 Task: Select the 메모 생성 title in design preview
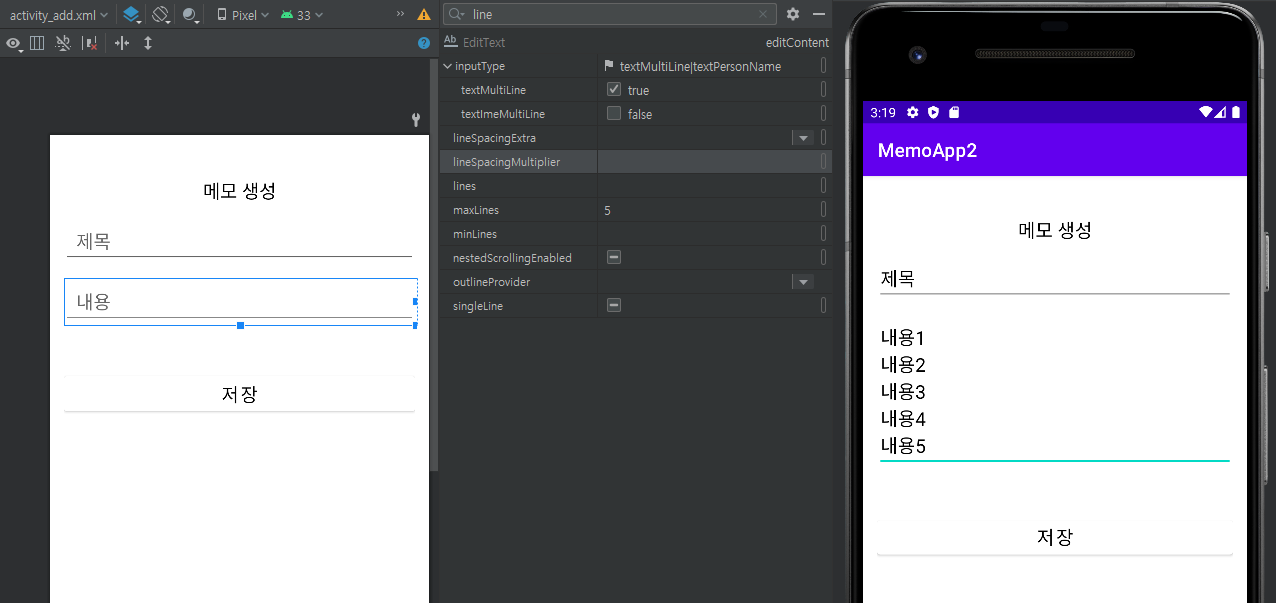pos(239,191)
